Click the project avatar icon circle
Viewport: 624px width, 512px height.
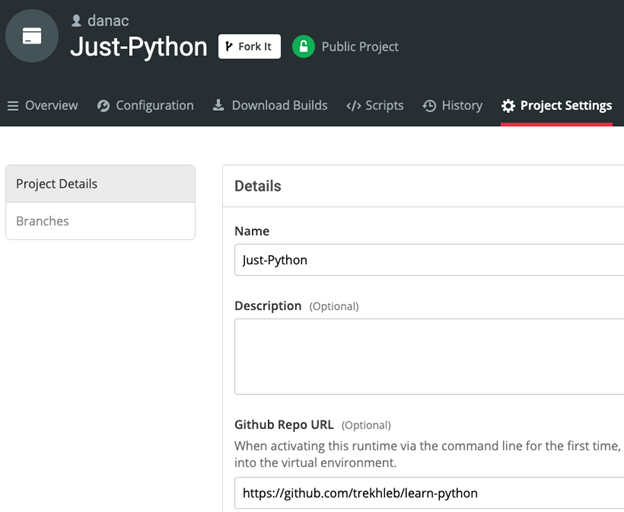click(32, 36)
